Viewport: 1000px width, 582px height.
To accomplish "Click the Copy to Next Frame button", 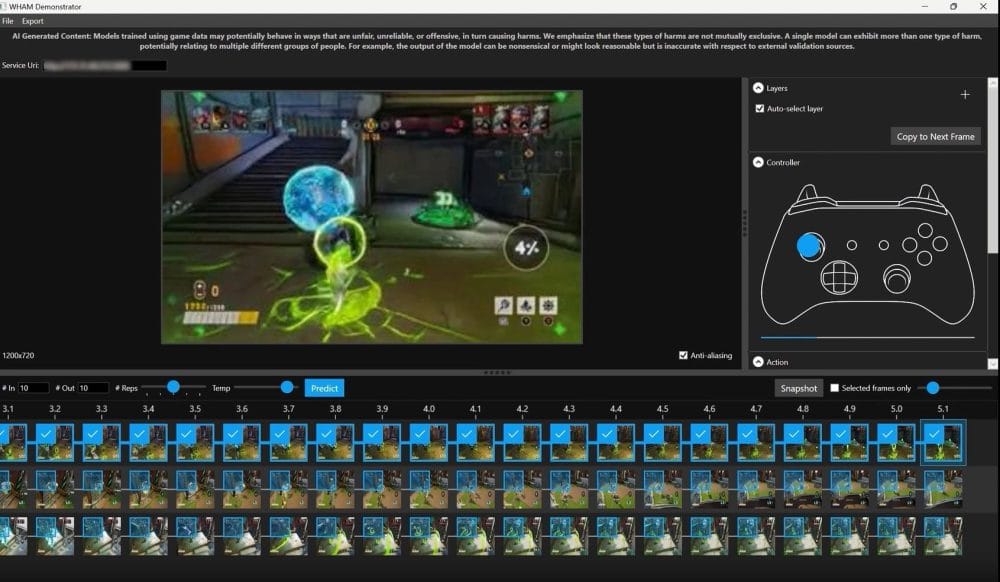I will point(935,136).
